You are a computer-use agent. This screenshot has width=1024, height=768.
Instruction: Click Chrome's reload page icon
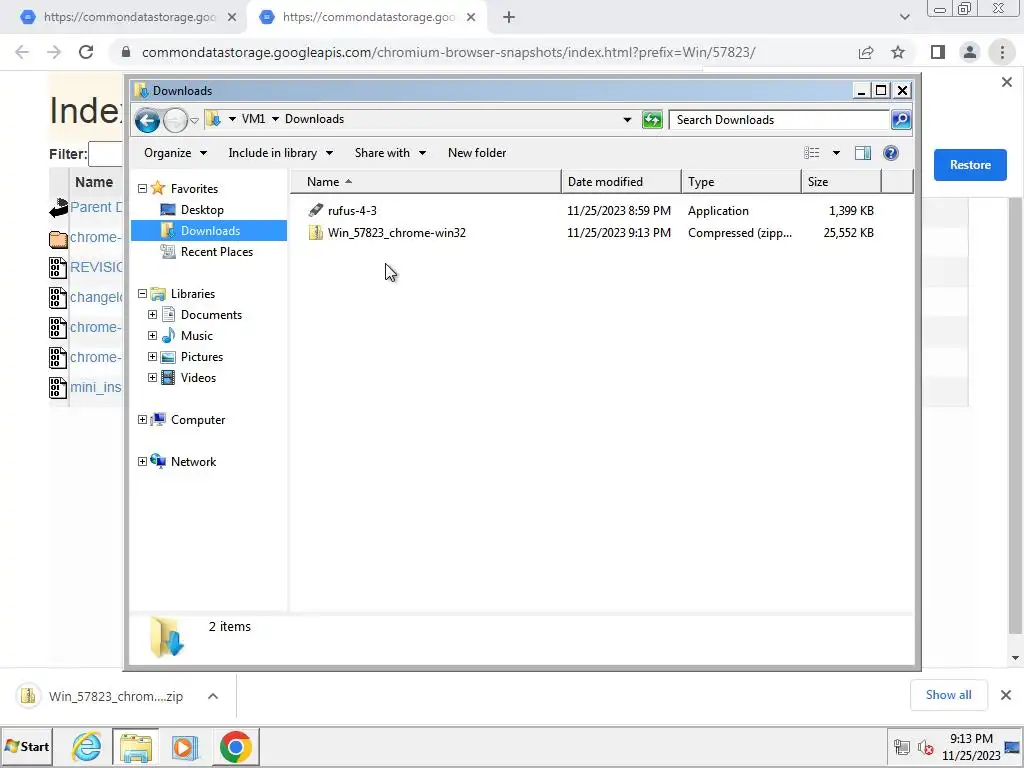[86, 52]
